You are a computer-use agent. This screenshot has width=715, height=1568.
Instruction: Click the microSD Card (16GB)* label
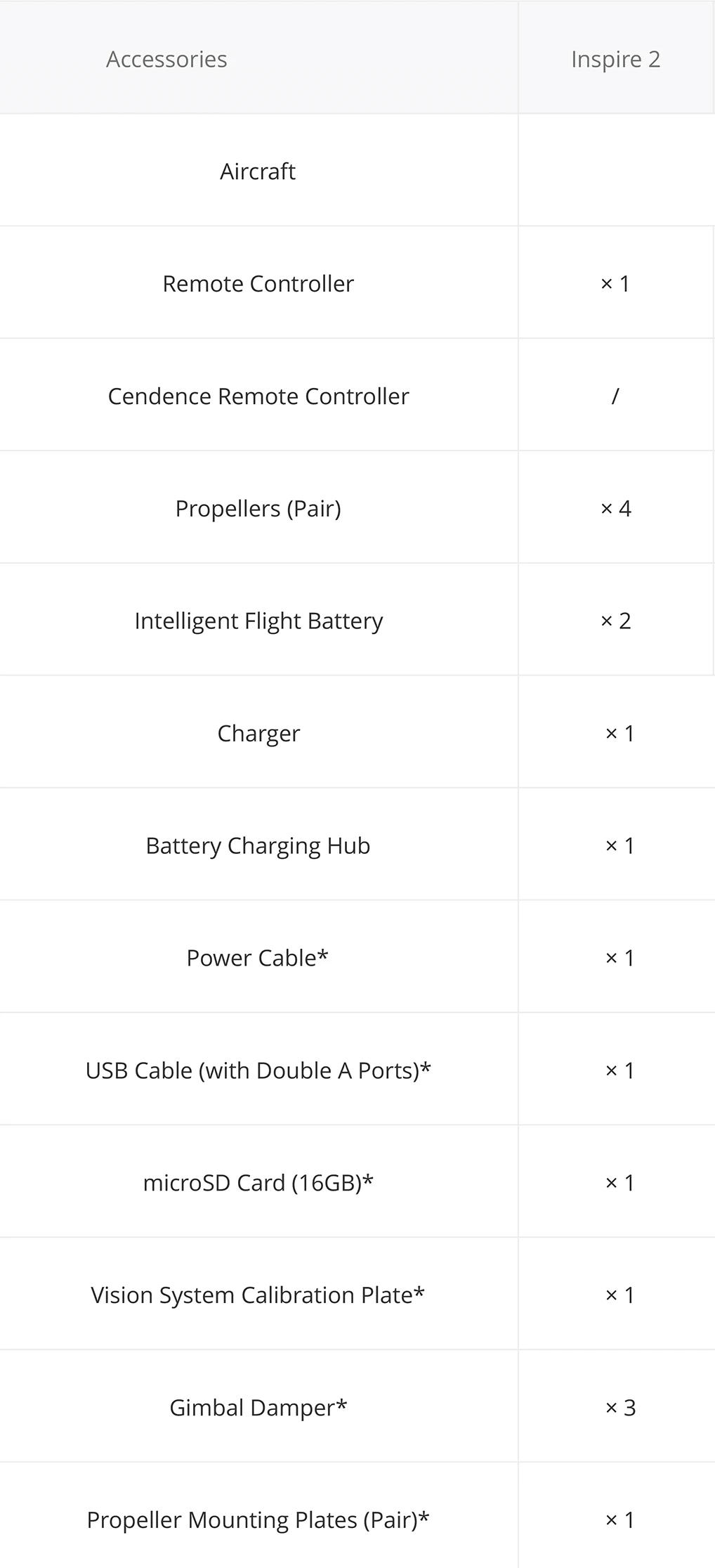click(x=258, y=1184)
